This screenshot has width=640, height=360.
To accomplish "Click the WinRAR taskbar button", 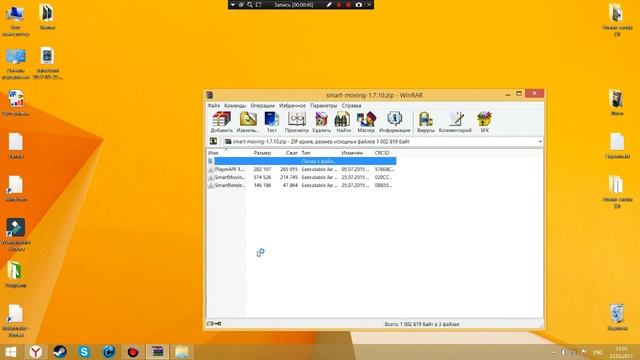I will pyautogui.click(x=157, y=352).
